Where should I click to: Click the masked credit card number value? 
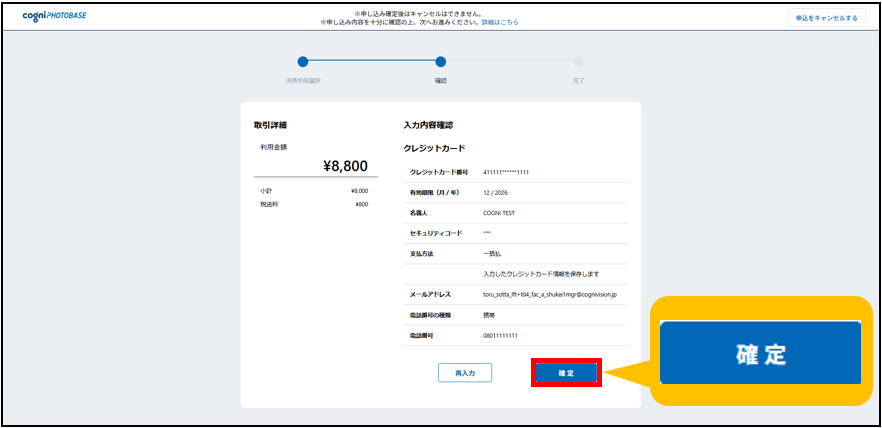(x=506, y=172)
